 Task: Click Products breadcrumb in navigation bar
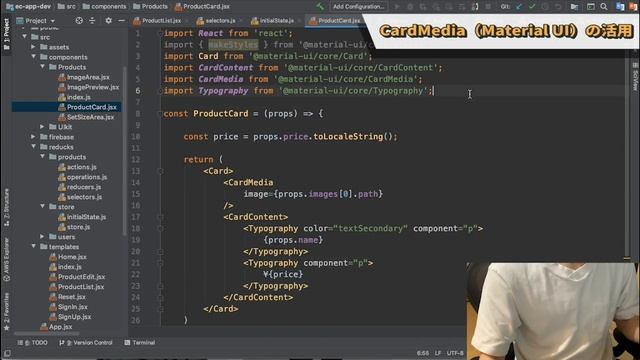point(151,7)
